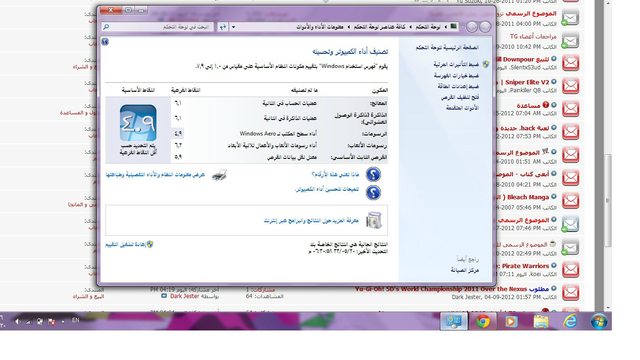Screen dimensions: 640x360
Task: Launch Internet Explorer from taskbar
Action: click(x=570, y=322)
